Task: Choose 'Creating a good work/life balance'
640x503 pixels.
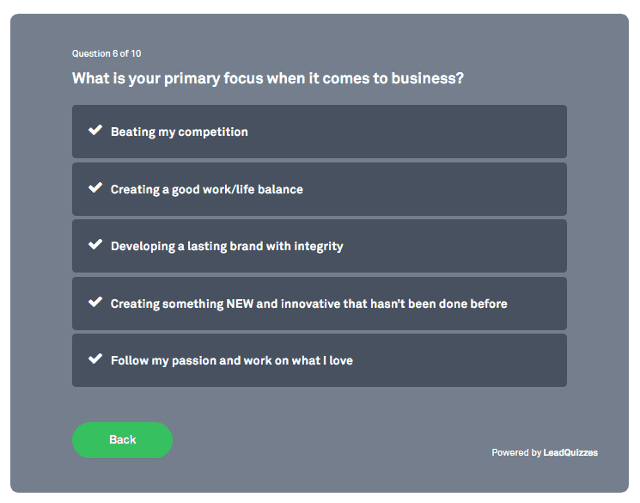Action: point(206,189)
